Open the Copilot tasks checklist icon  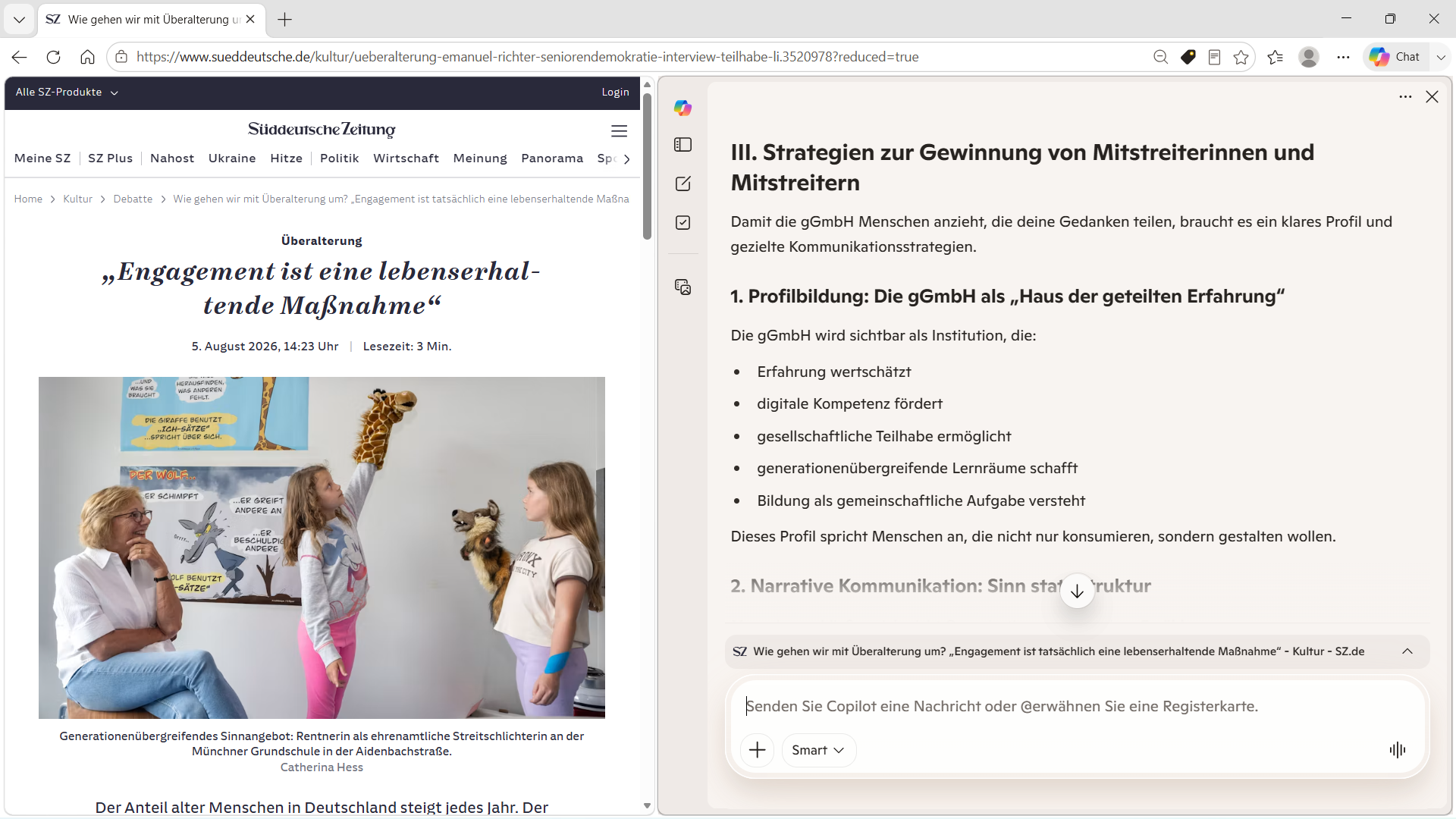pos(682,222)
